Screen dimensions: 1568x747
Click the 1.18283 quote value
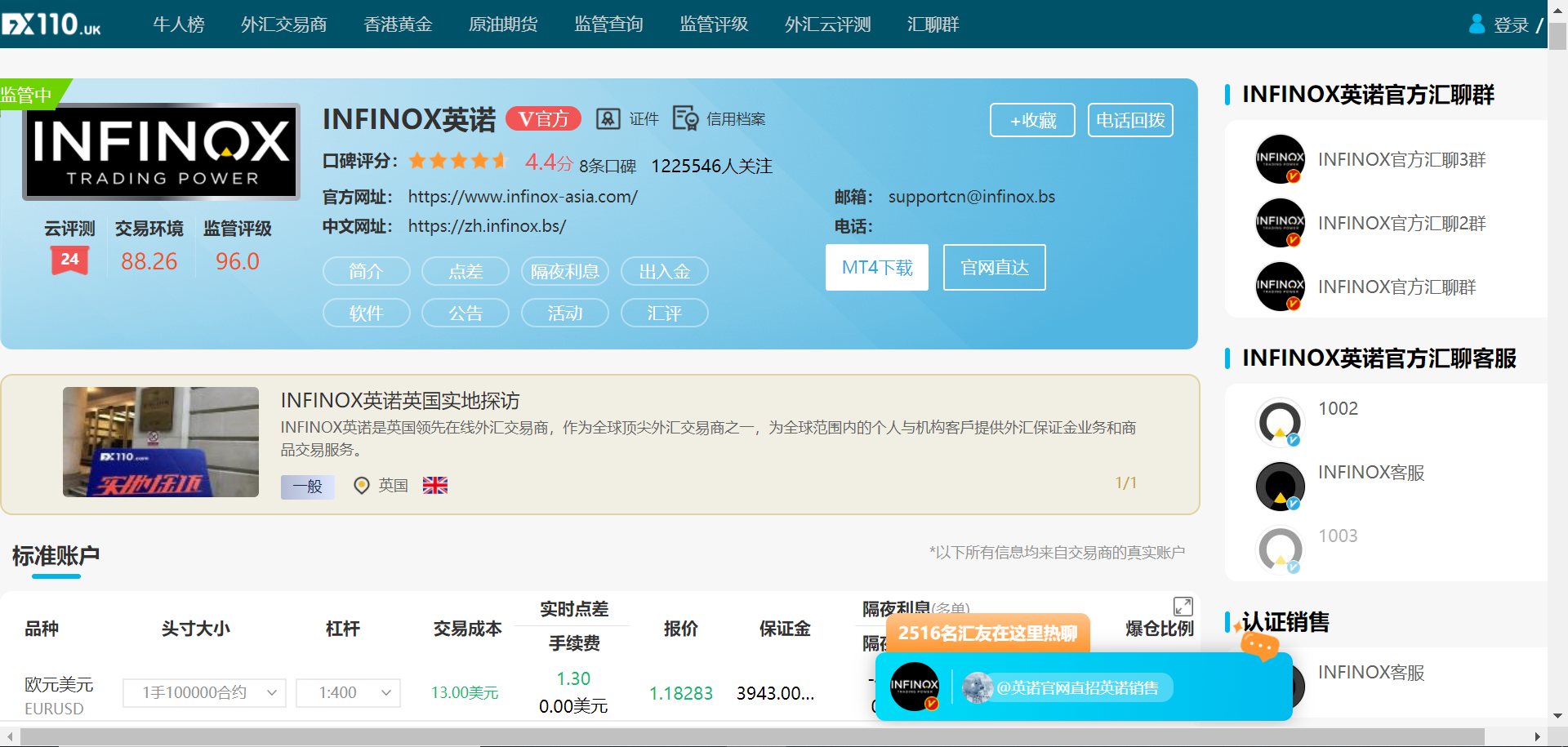tap(680, 693)
